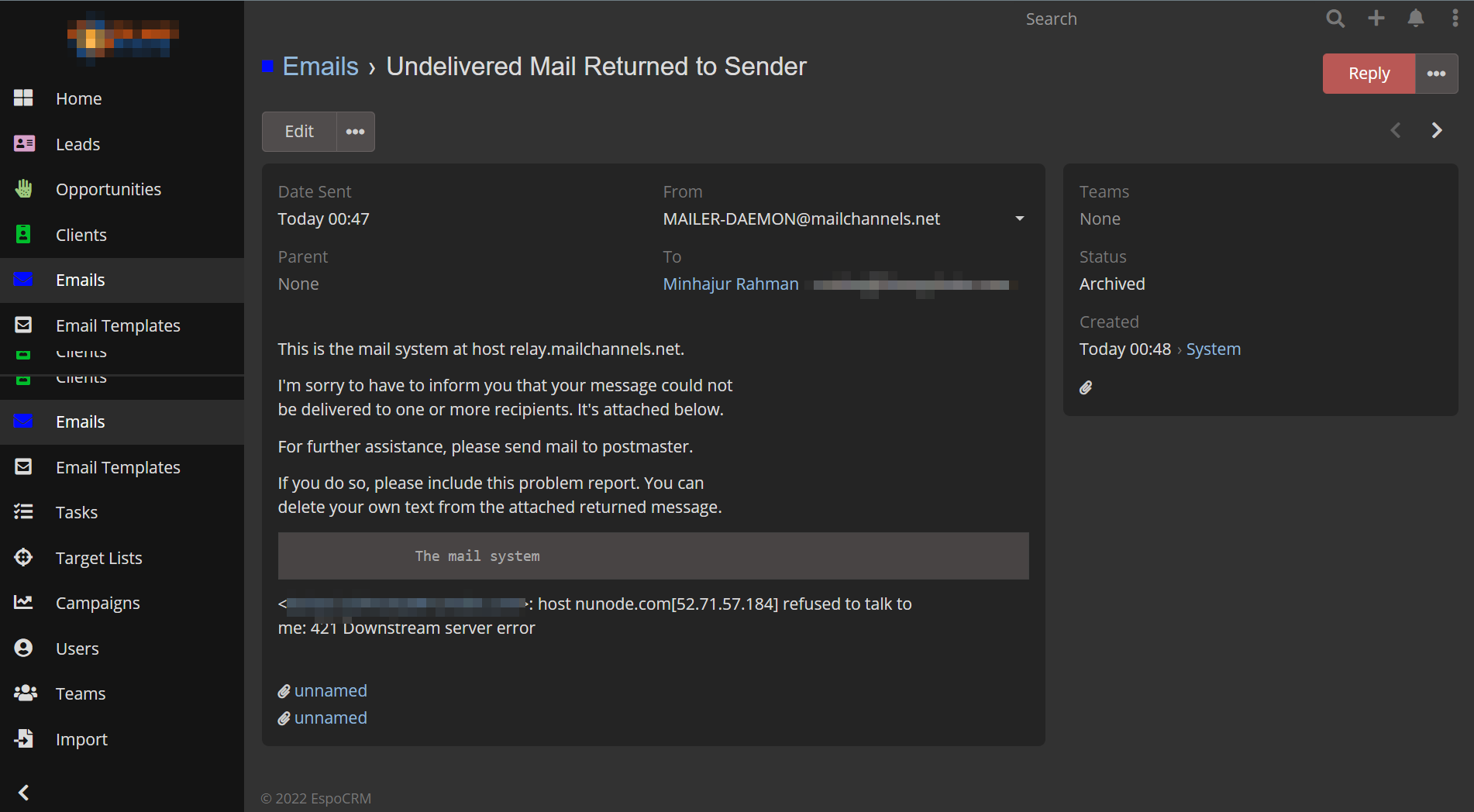Open the dropdown next to Reply
The height and width of the screenshot is (812, 1474).
[x=1436, y=74]
